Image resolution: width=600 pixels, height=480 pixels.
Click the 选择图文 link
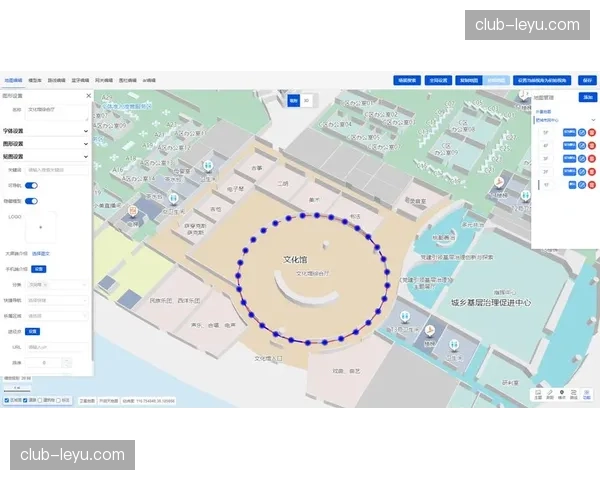tap(41, 254)
